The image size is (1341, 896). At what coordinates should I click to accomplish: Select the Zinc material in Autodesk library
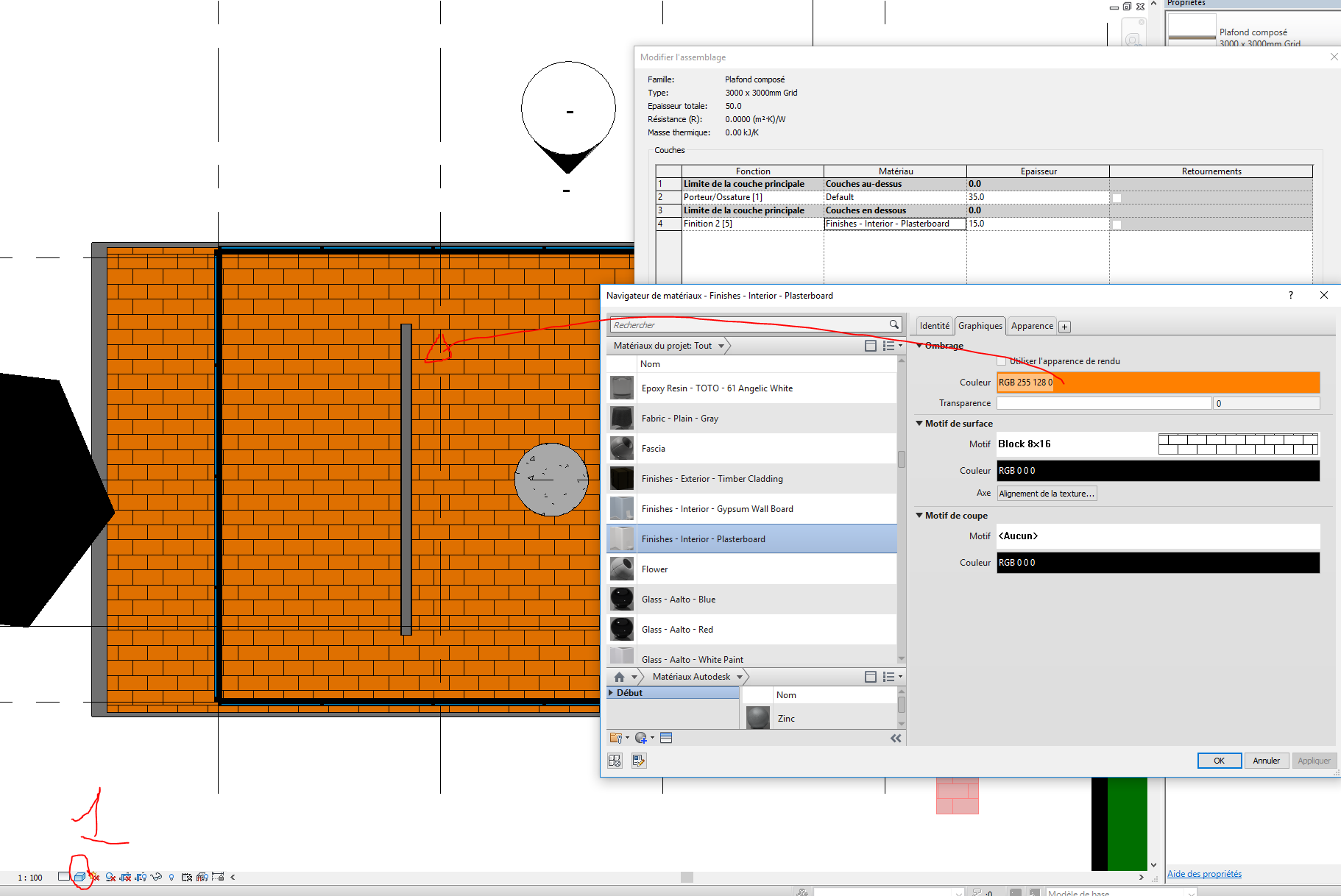pos(819,718)
